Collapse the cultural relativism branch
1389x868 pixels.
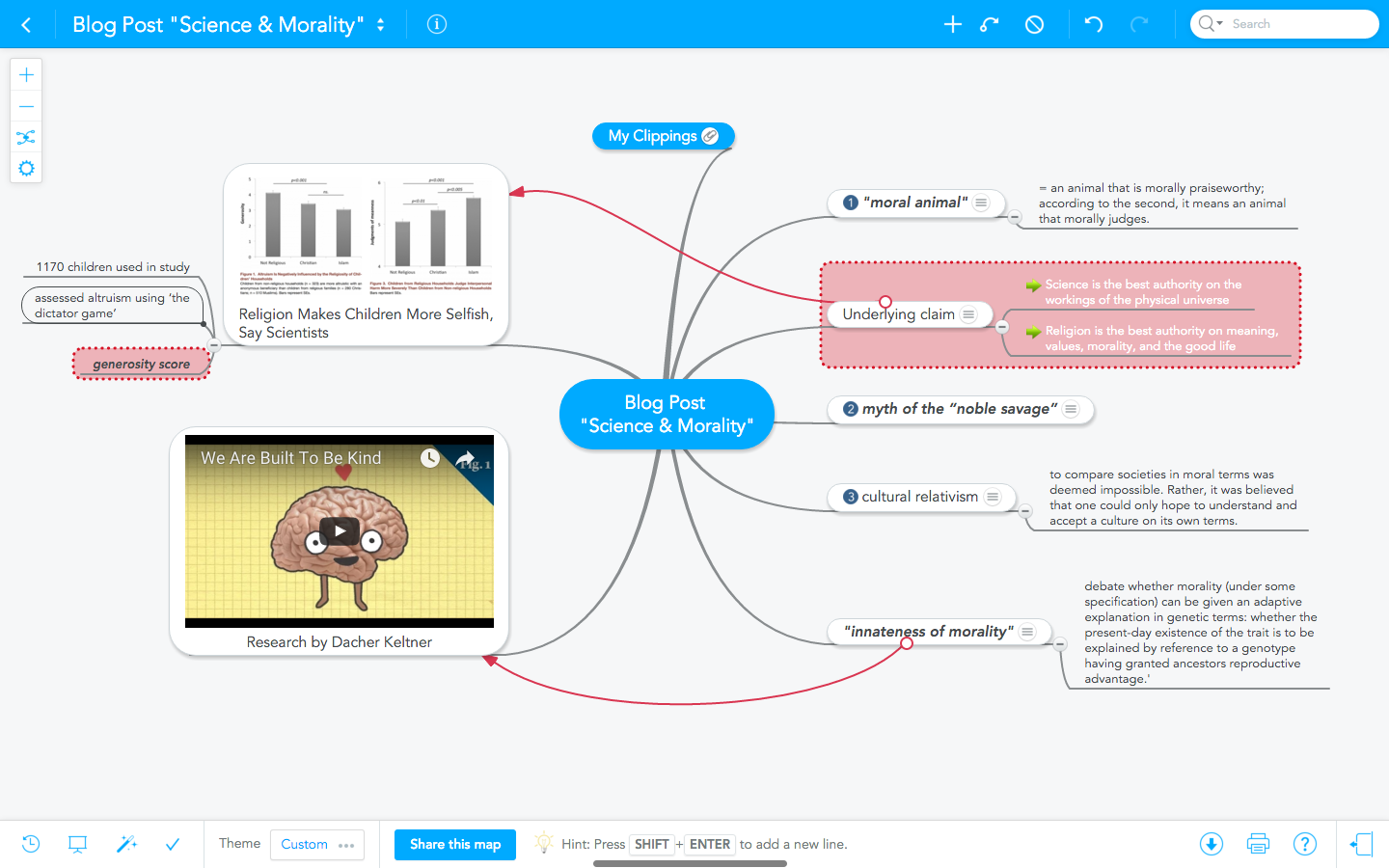(x=1025, y=510)
